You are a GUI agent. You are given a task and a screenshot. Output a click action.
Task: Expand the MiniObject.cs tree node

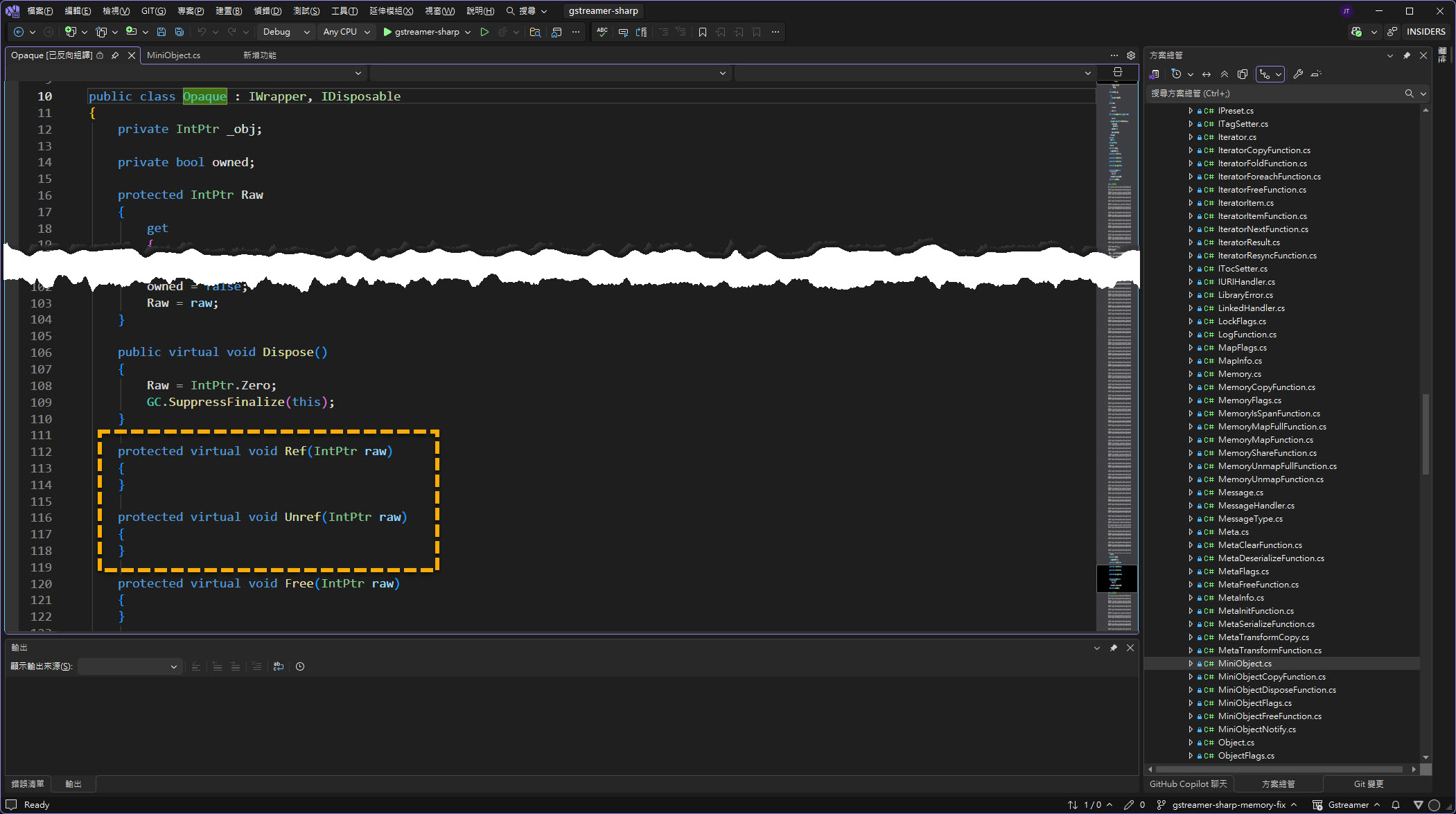pos(1191,664)
